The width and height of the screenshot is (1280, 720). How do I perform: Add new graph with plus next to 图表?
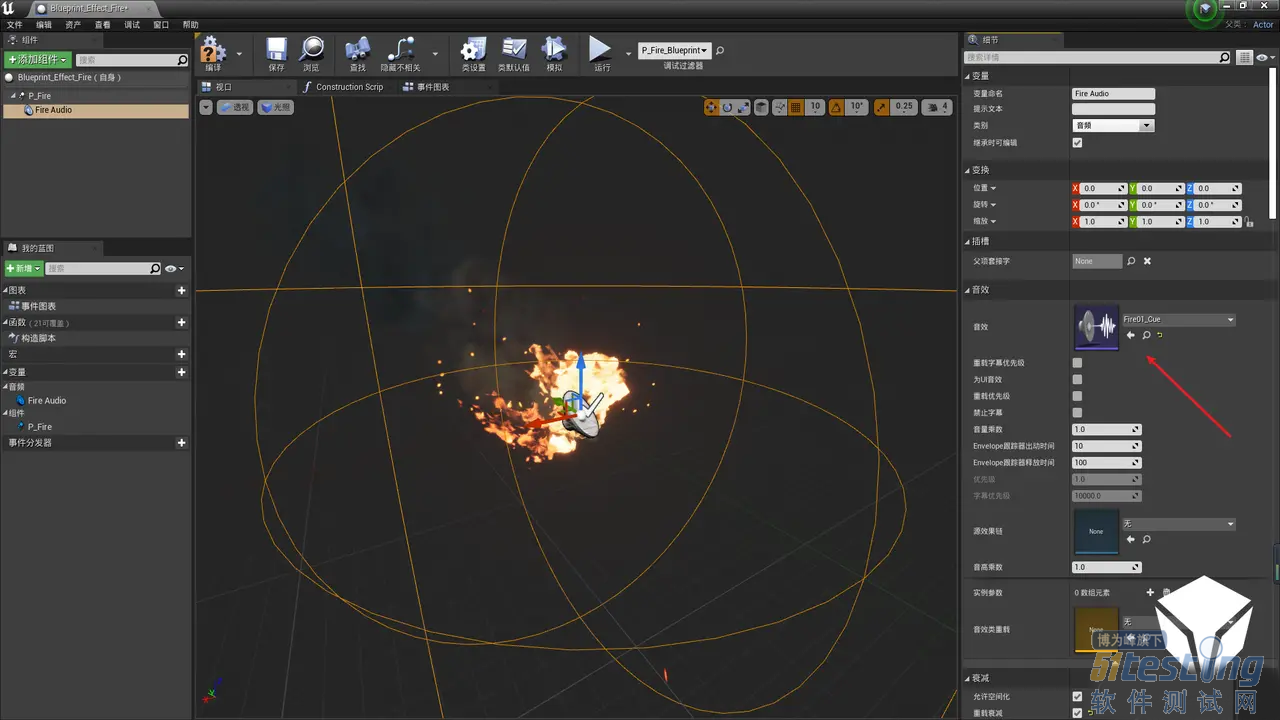click(x=181, y=290)
